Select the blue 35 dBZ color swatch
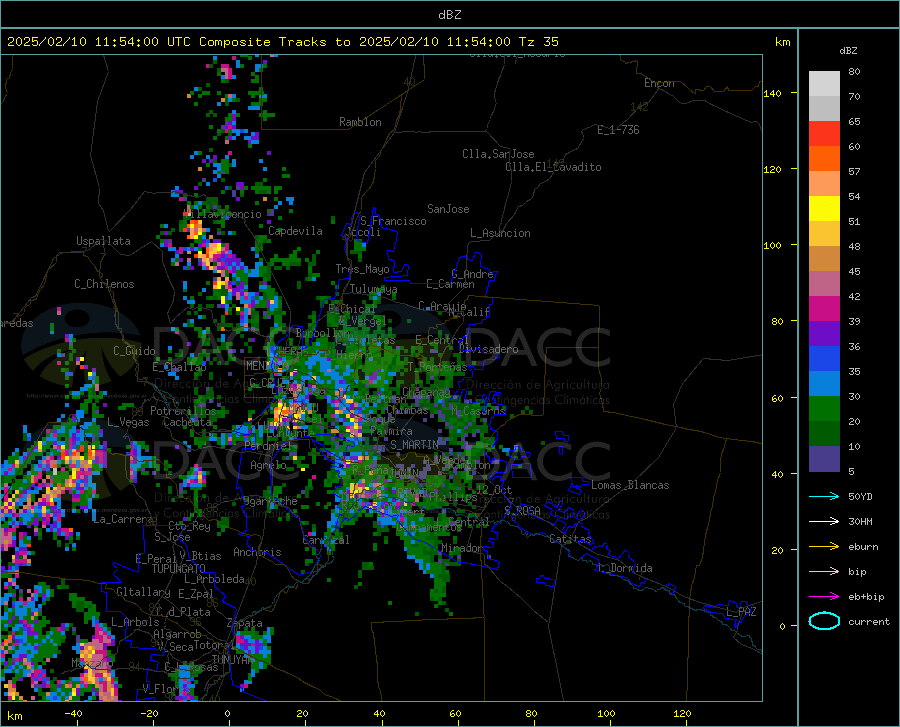Image resolution: width=900 pixels, height=727 pixels. 824,359
